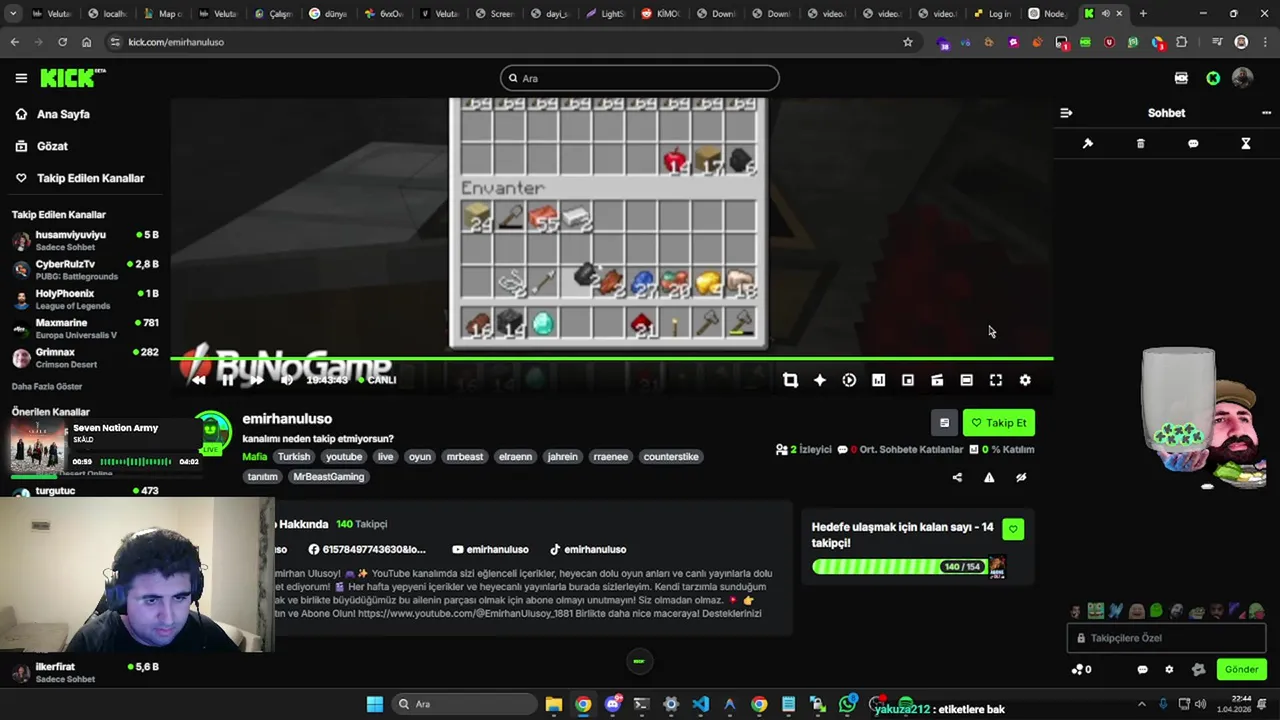The width and height of the screenshot is (1280, 720).
Task: Click the follower goal 140 / 154 bar
Action: pos(900,566)
